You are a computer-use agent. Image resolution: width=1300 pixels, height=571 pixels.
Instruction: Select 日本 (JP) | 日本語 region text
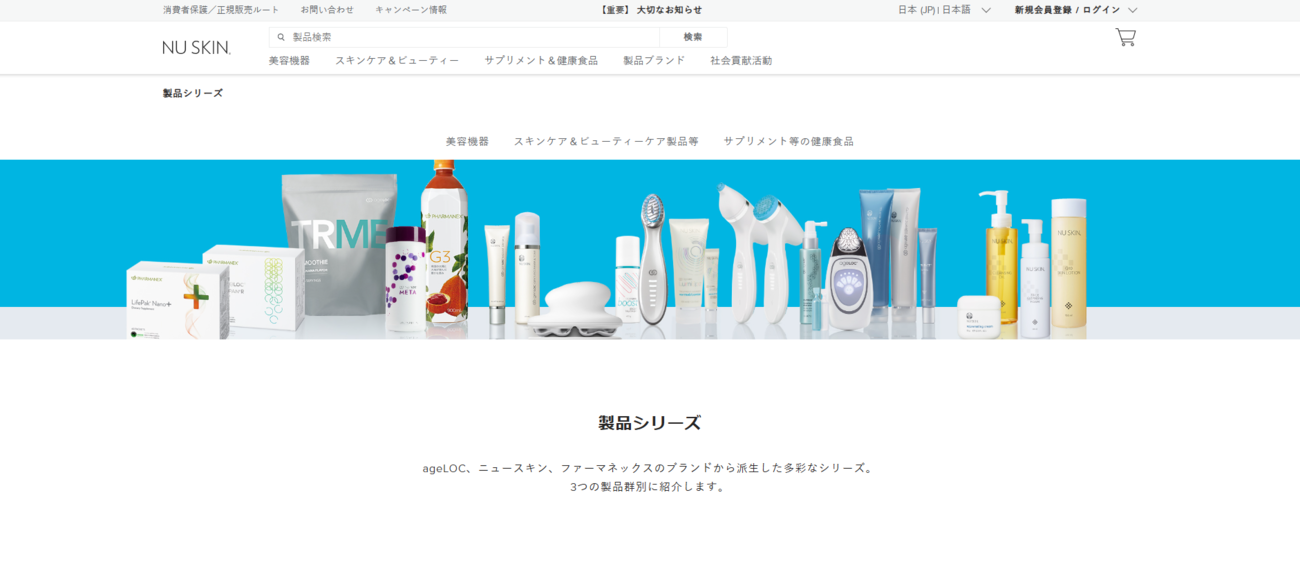(x=934, y=10)
